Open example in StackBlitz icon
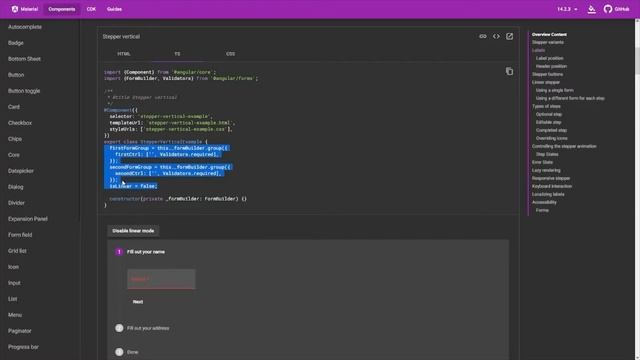Viewport: 640px width, 360px height. [509, 36]
